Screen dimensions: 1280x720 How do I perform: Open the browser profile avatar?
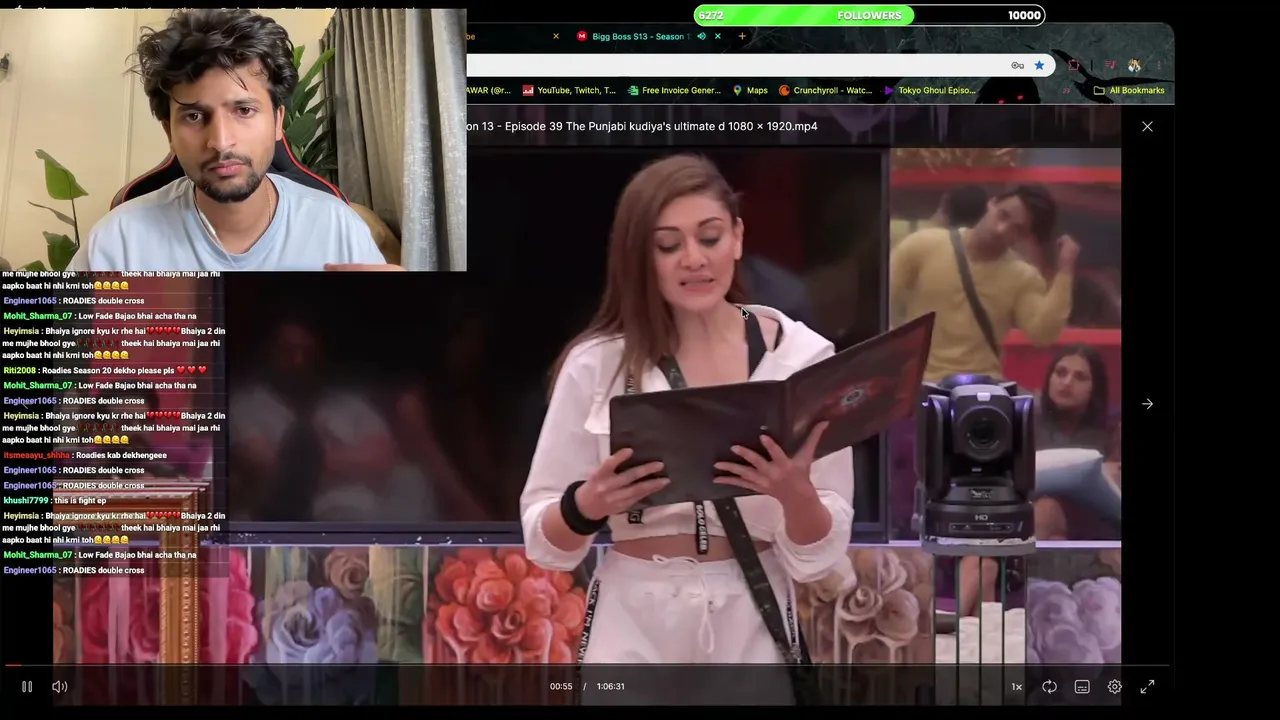point(1134,65)
